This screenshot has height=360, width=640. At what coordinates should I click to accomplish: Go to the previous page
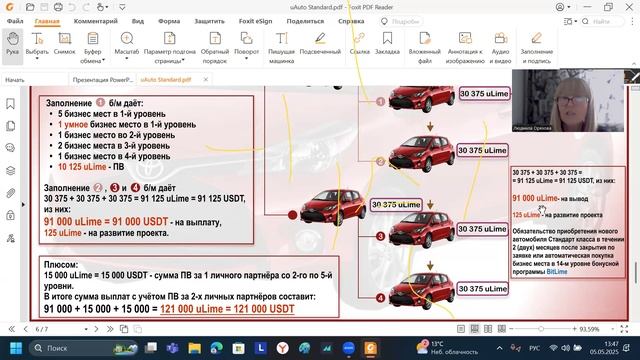click(x=25, y=329)
